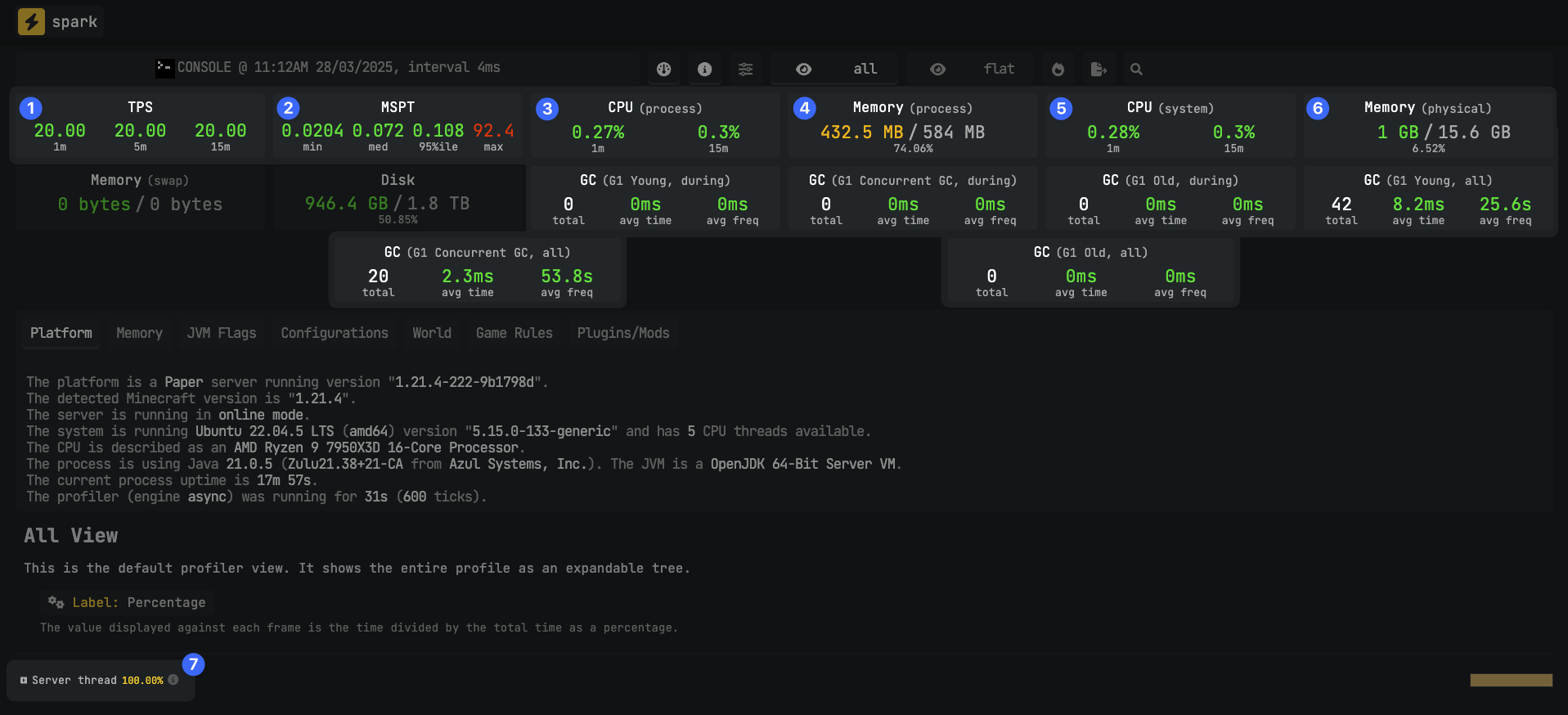Click the spark title text
Image resolution: width=1568 pixels, height=715 pixels.
click(74, 22)
